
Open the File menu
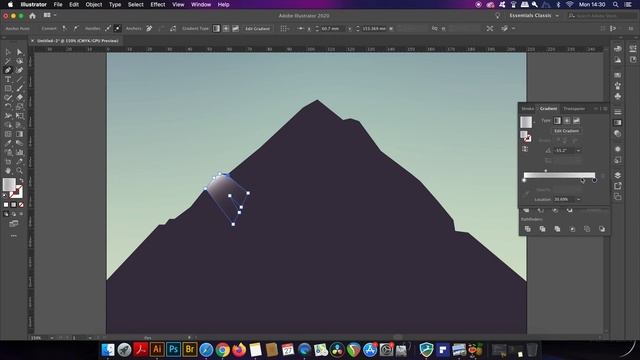coord(58,4)
